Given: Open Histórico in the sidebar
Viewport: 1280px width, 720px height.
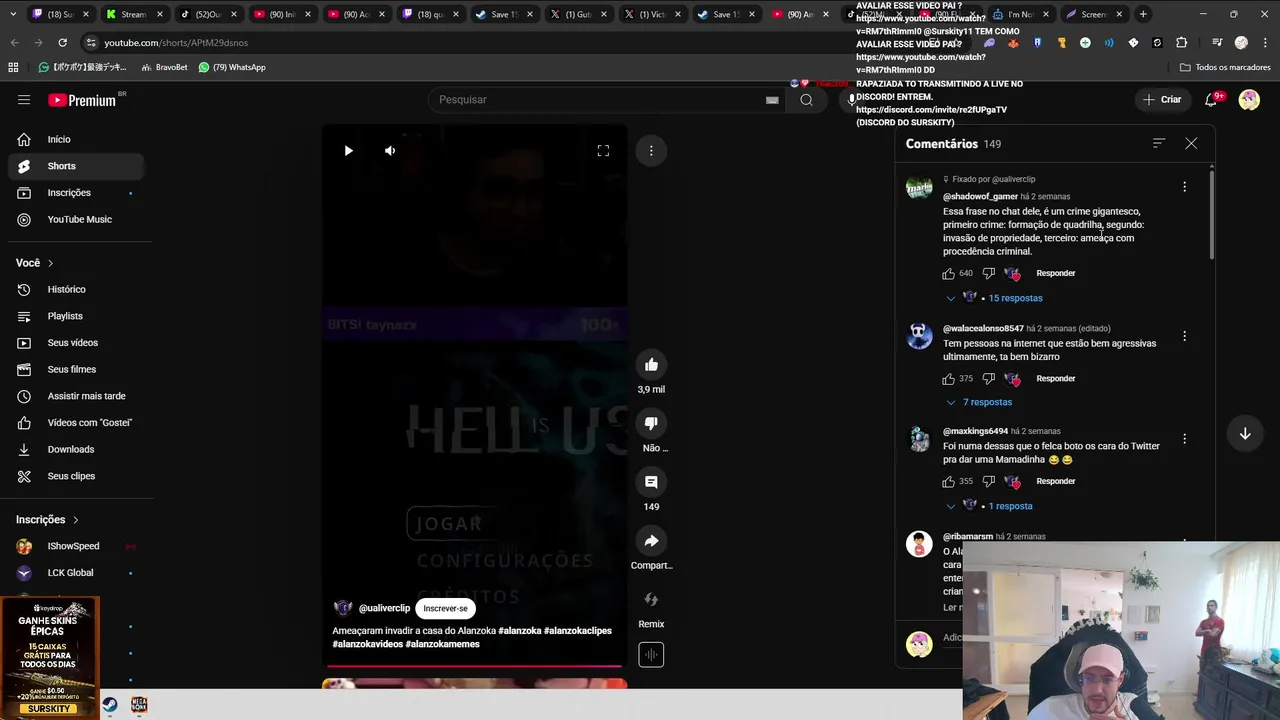Looking at the screenshot, I should tap(76, 290).
